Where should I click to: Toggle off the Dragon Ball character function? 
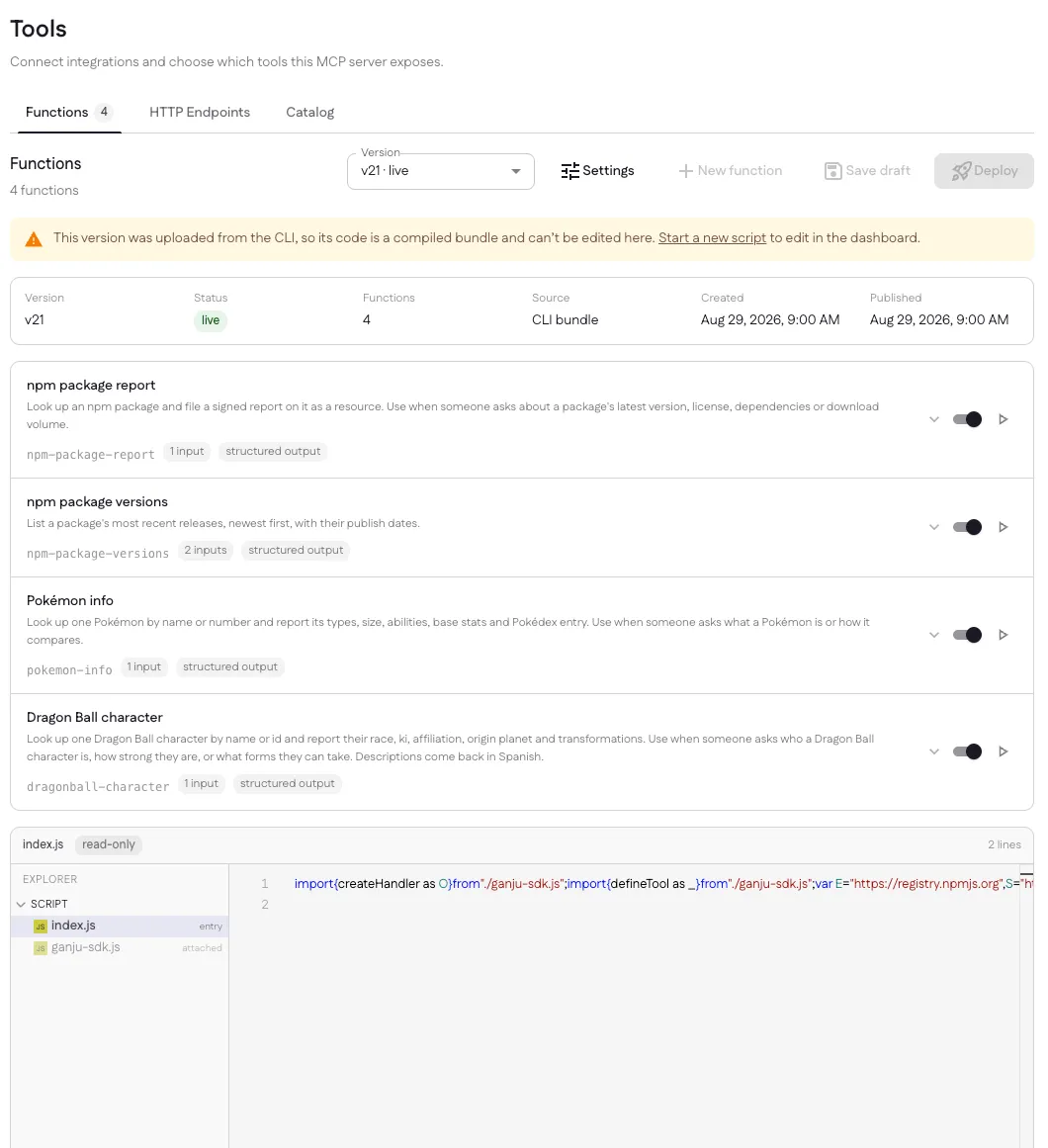tap(967, 751)
